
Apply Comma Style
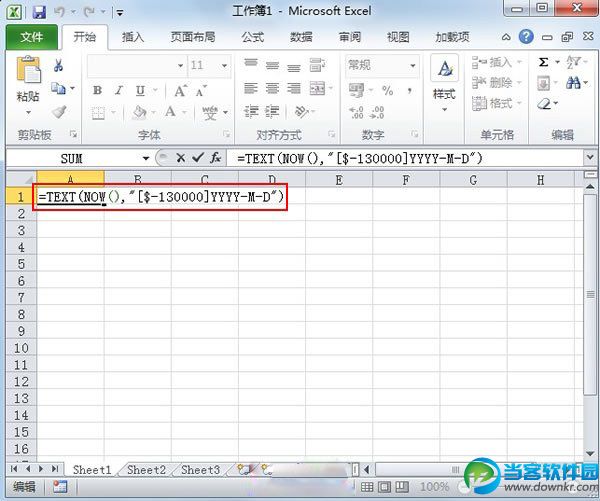[x=410, y=91]
